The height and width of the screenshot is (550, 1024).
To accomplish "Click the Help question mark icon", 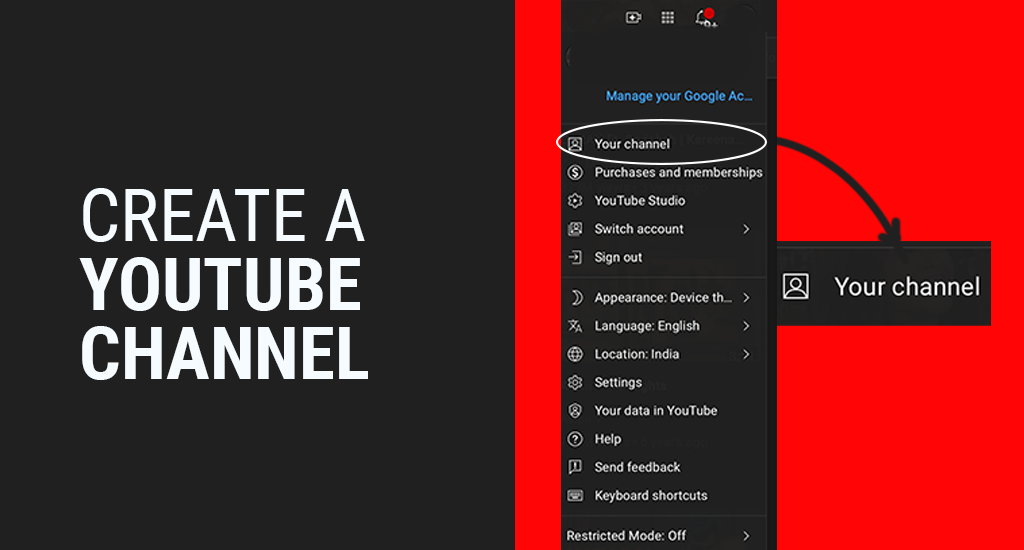I will [575, 439].
